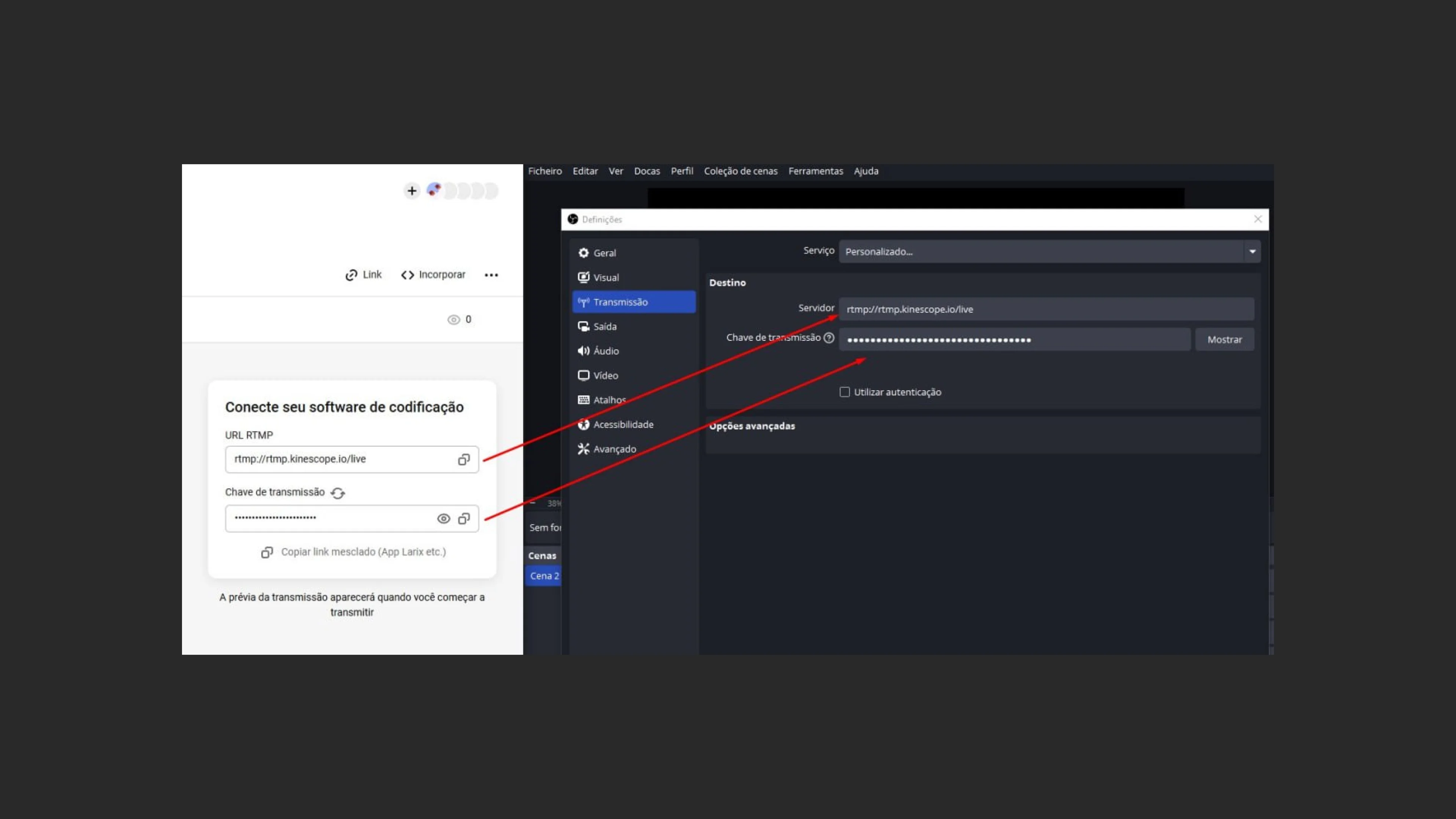
Task: Regenerate the Chave de transmissão key
Action: [338, 493]
